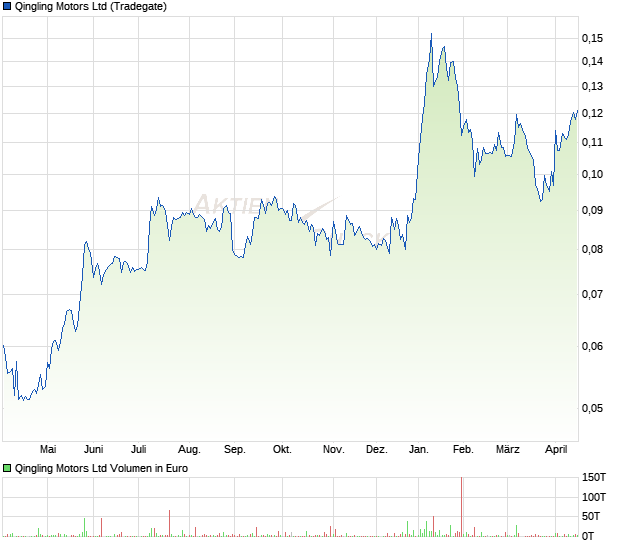
Task: Click the blue legend square for Qingling Motors
Action: pos(7,6)
